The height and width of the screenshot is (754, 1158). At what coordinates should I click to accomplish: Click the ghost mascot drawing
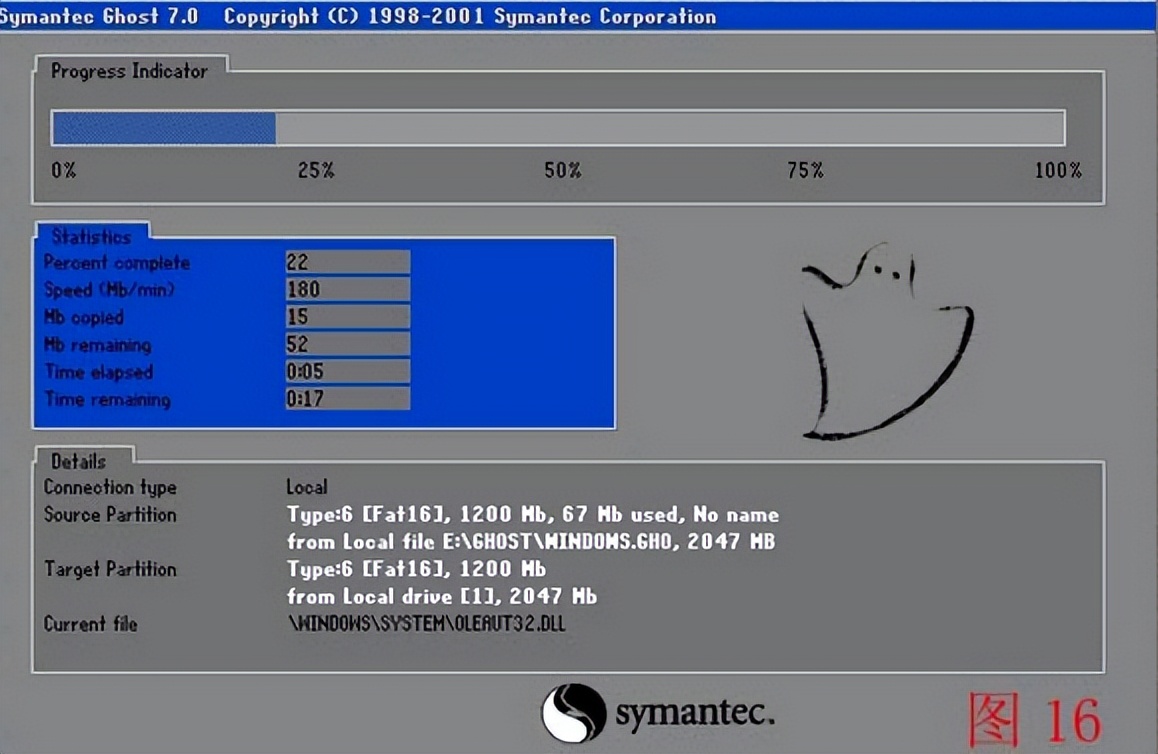(x=887, y=341)
